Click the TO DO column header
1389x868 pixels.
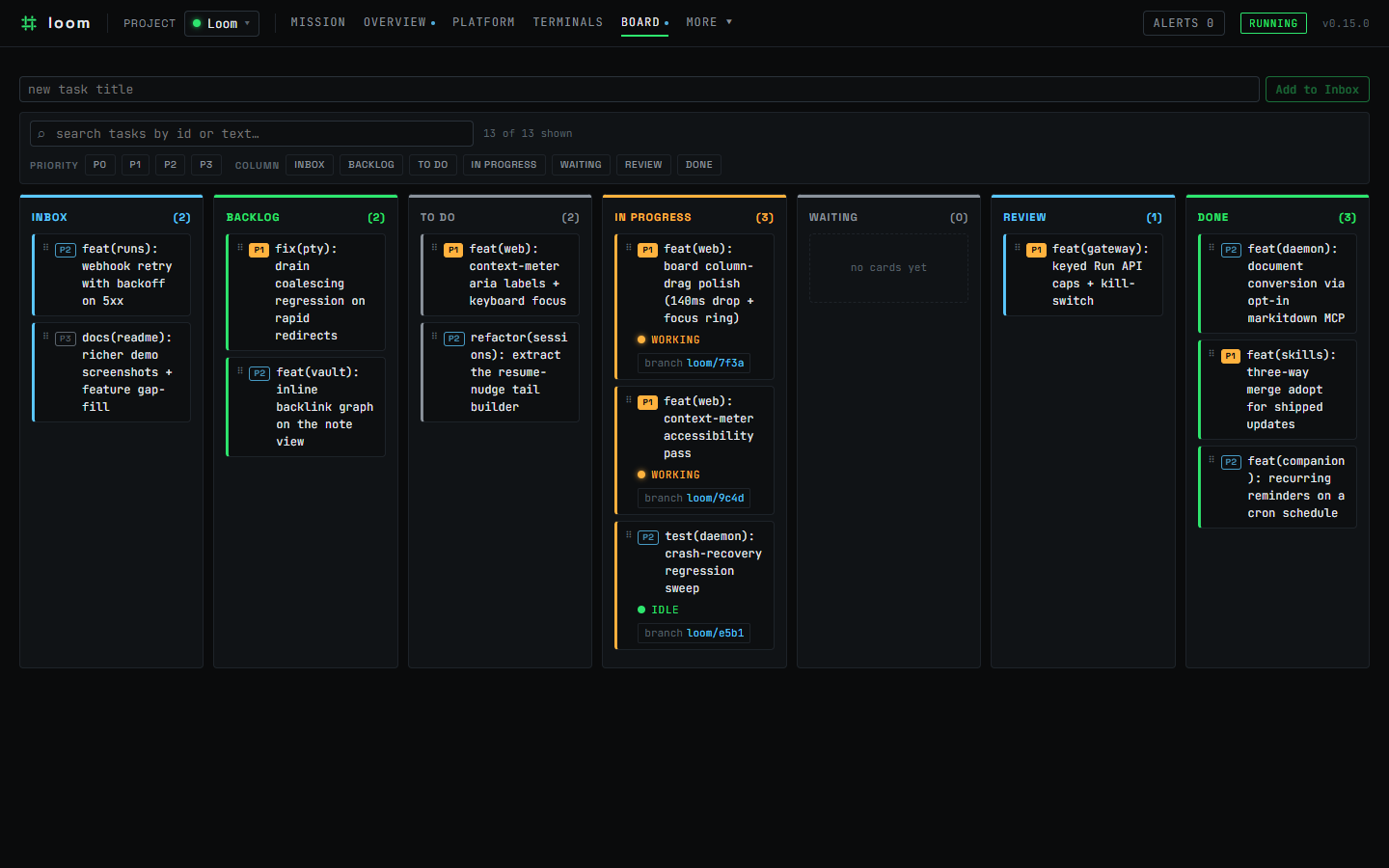[x=500, y=217]
